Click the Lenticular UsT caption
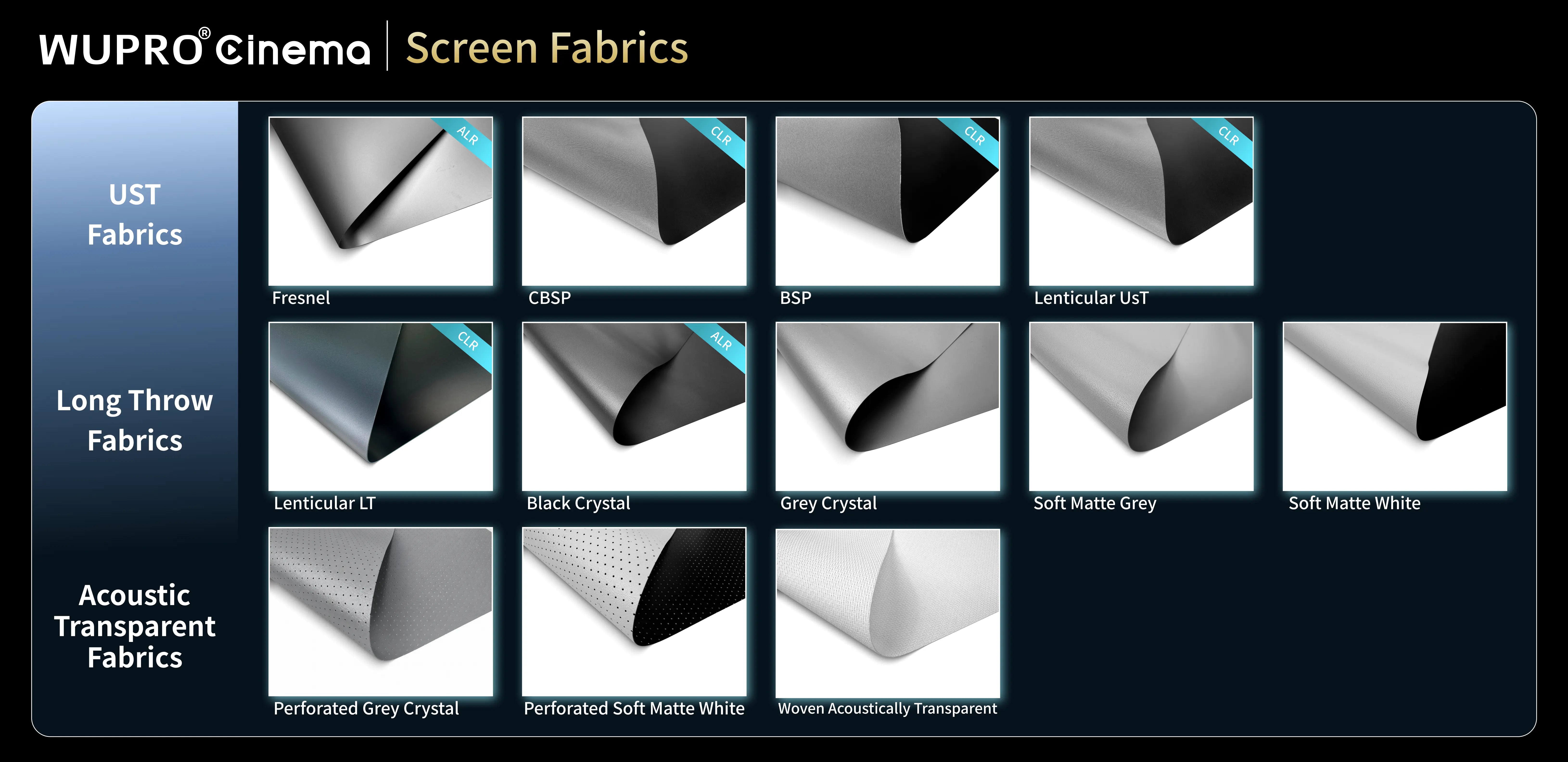The height and width of the screenshot is (762, 1568). point(1091,298)
